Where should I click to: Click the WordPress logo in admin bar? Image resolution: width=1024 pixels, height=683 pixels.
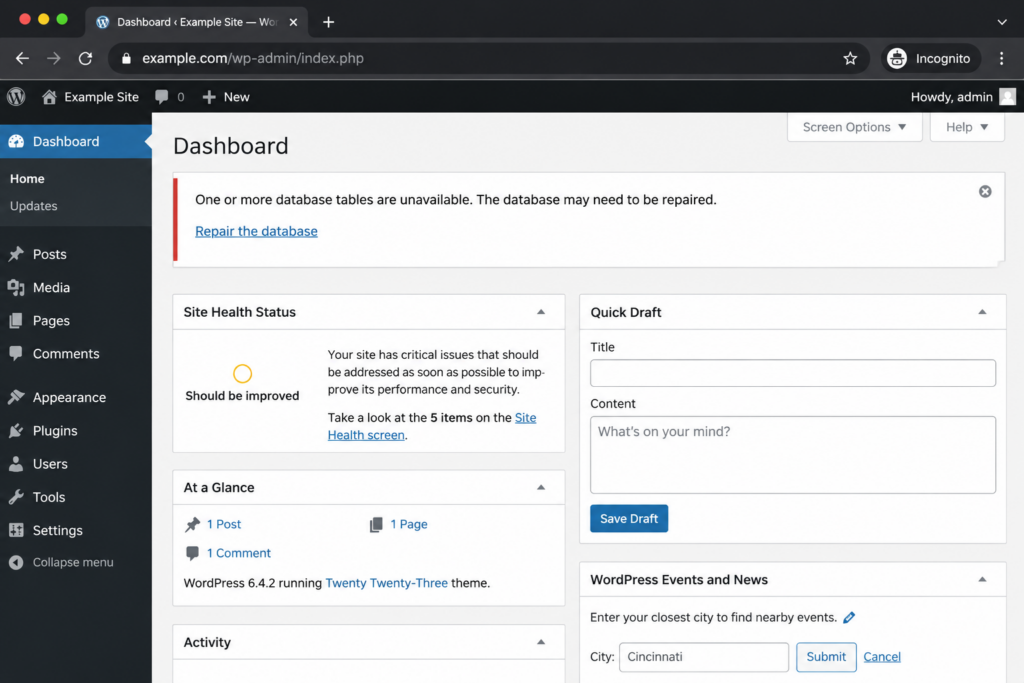(16, 97)
